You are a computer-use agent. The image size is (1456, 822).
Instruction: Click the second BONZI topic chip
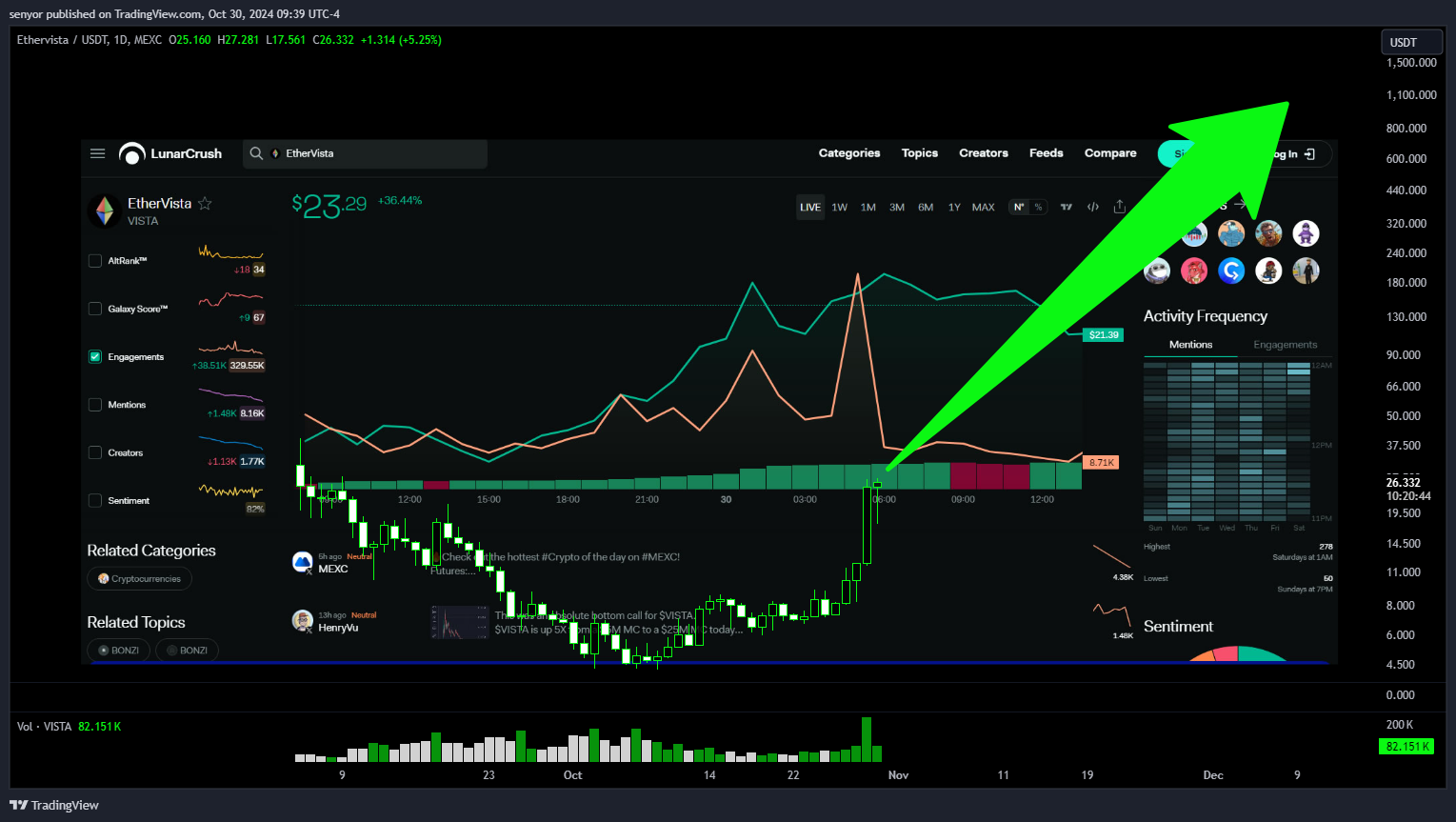(x=187, y=651)
